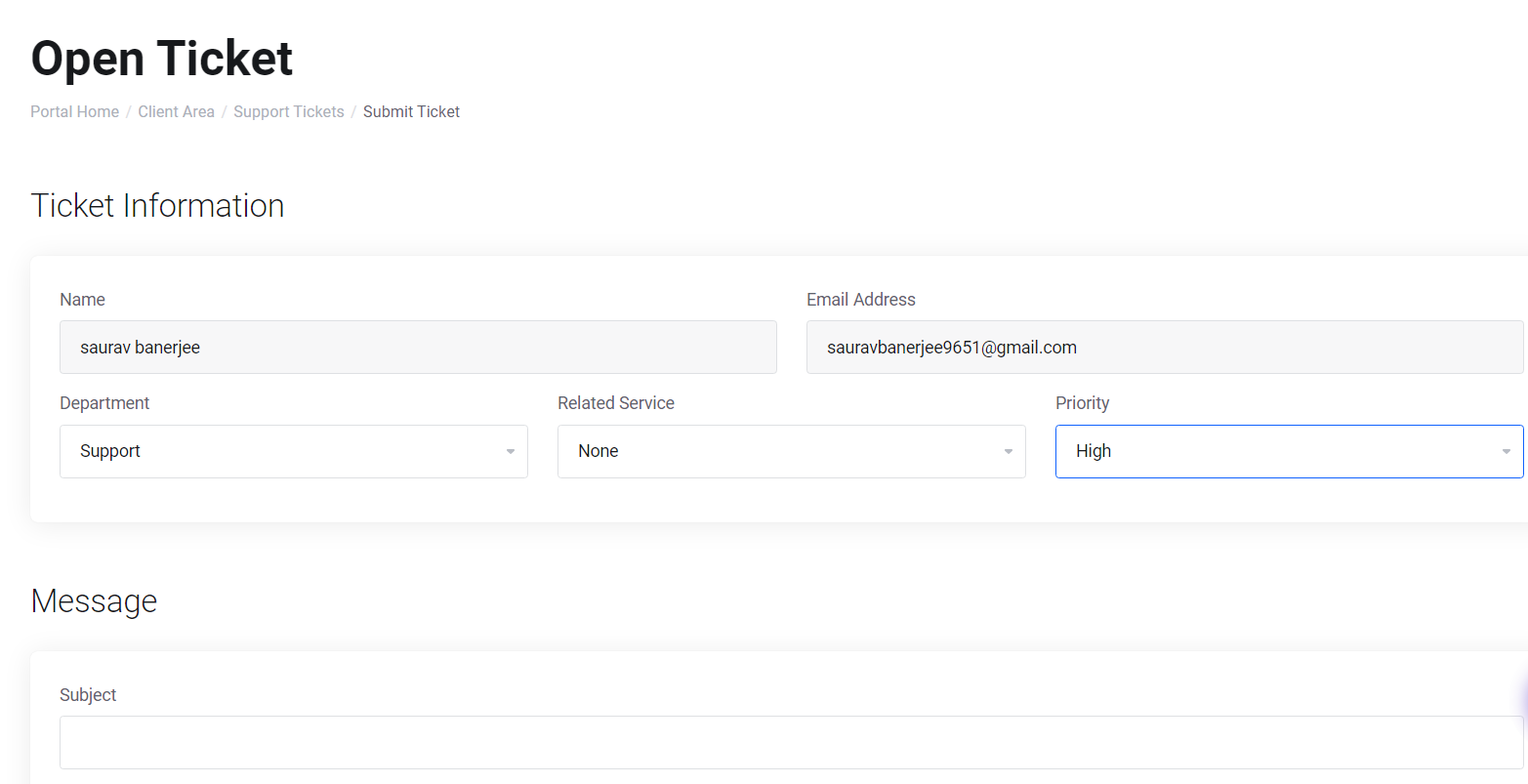The image size is (1528, 784).
Task: Click the Priority field label
Action: click(x=1082, y=403)
